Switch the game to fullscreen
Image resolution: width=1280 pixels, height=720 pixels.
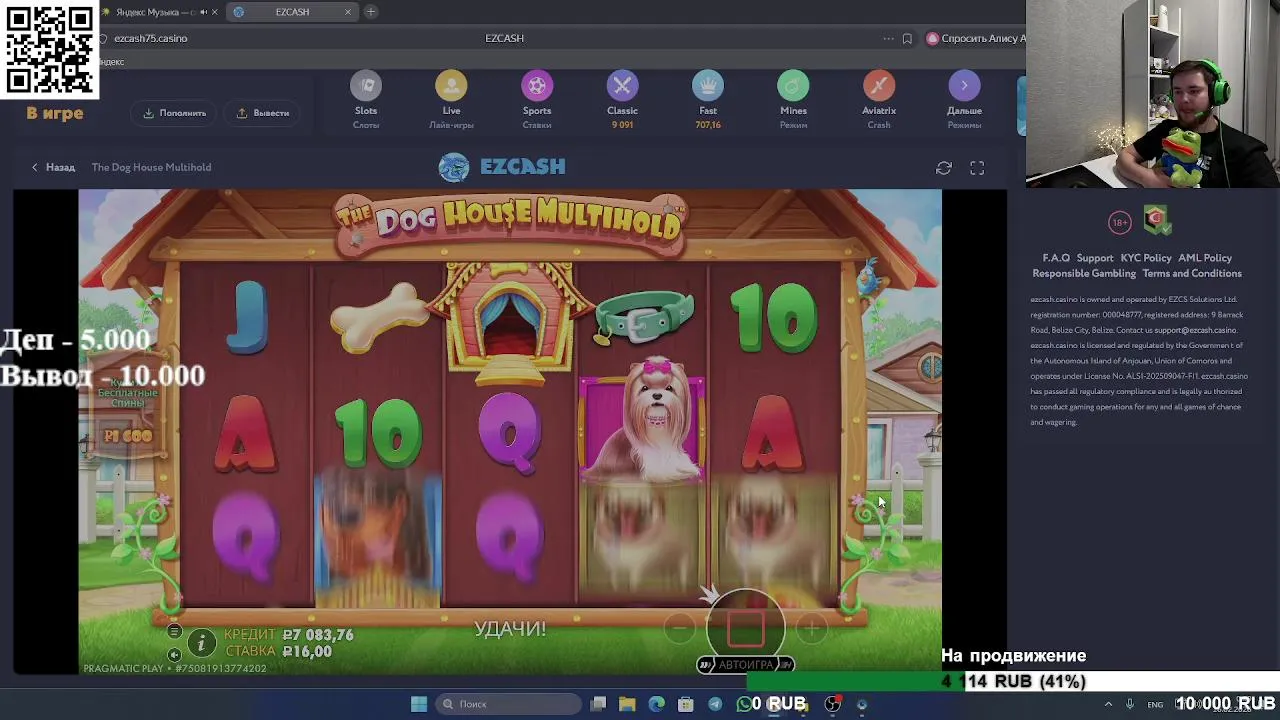[x=977, y=168]
